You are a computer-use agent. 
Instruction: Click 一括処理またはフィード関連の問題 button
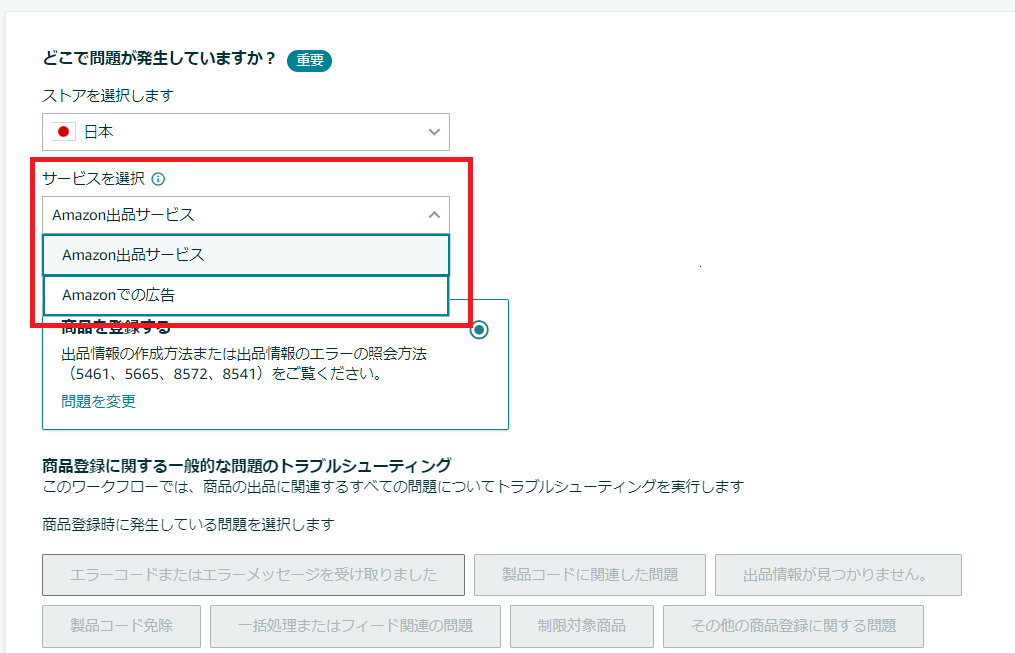point(355,626)
